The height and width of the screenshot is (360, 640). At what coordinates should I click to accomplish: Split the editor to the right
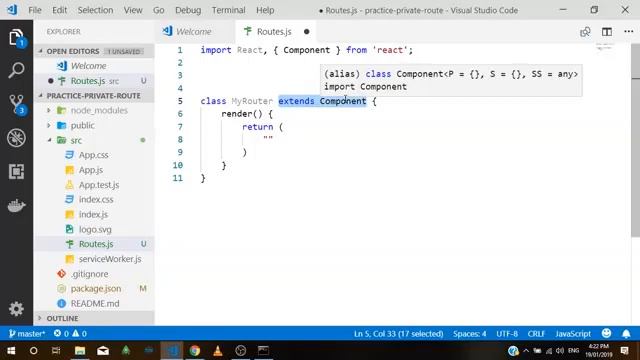click(607, 32)
